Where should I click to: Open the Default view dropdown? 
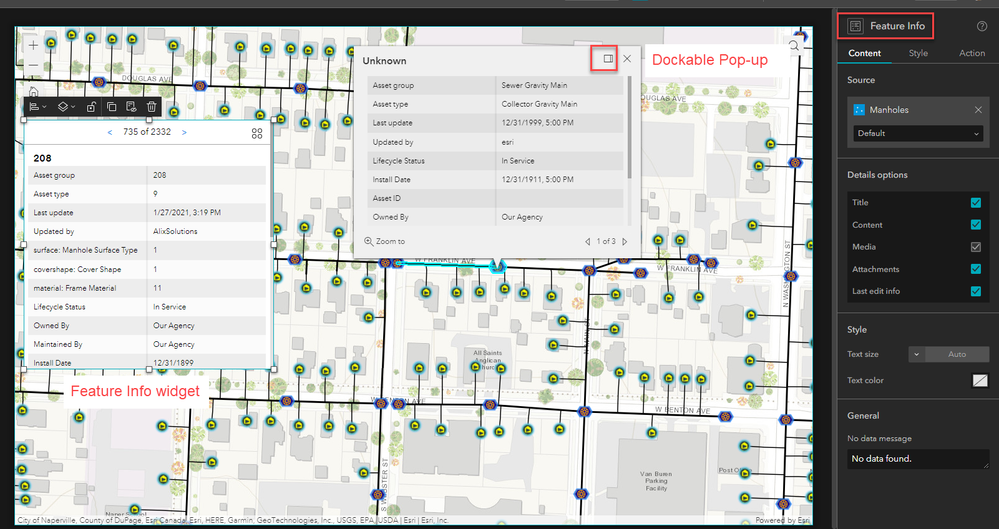[917, 133]
